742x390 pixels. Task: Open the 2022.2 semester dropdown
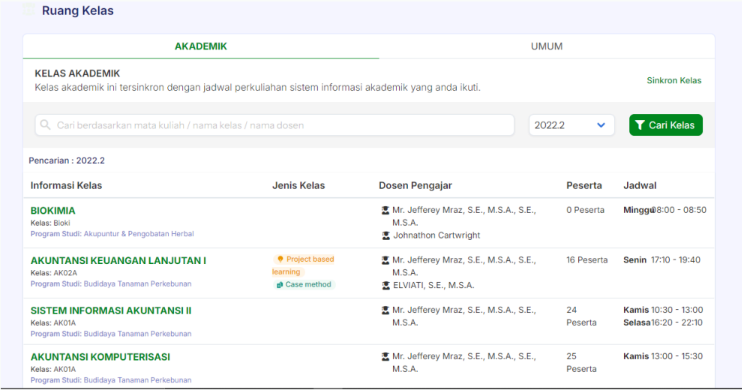pos(571,125)
